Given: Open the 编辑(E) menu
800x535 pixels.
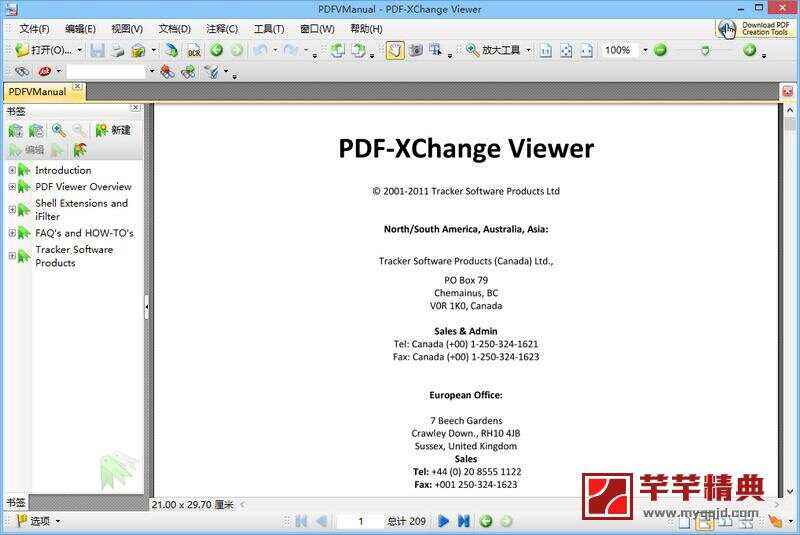Looking at the screenshot, I should coord(80,29).
